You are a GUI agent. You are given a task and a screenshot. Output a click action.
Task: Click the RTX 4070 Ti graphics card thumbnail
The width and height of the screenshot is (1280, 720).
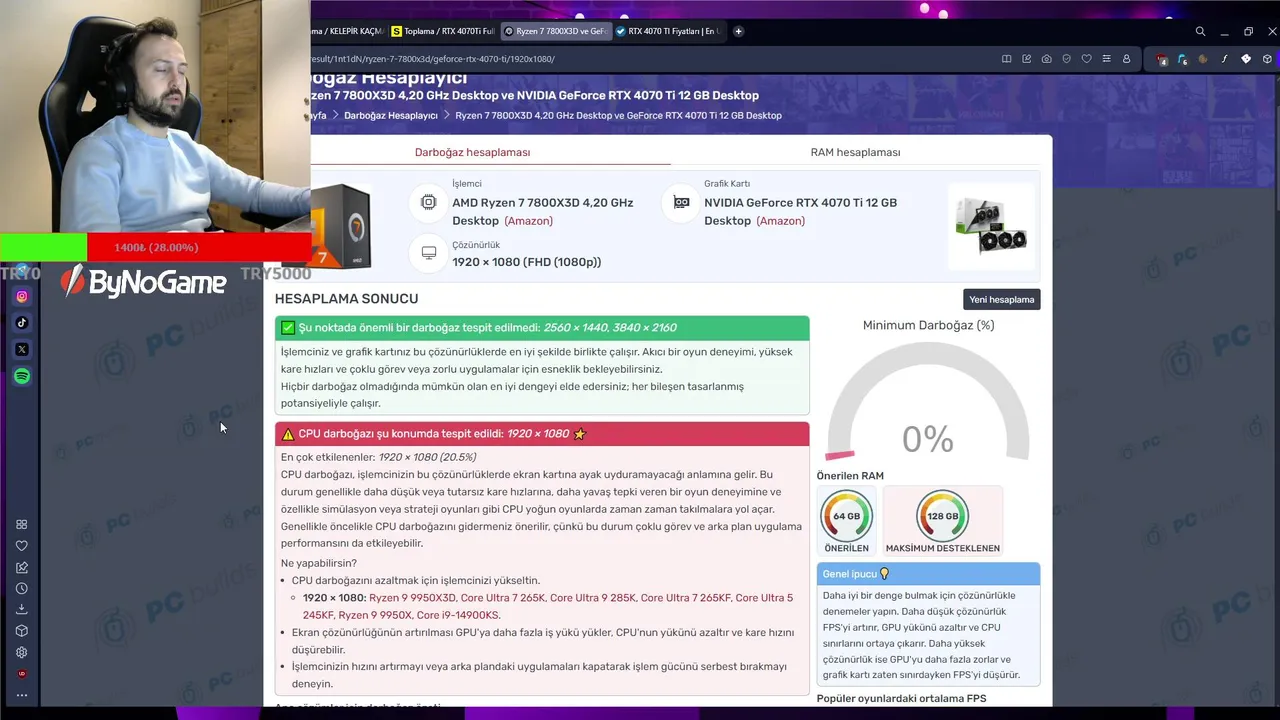click(991, 226)
